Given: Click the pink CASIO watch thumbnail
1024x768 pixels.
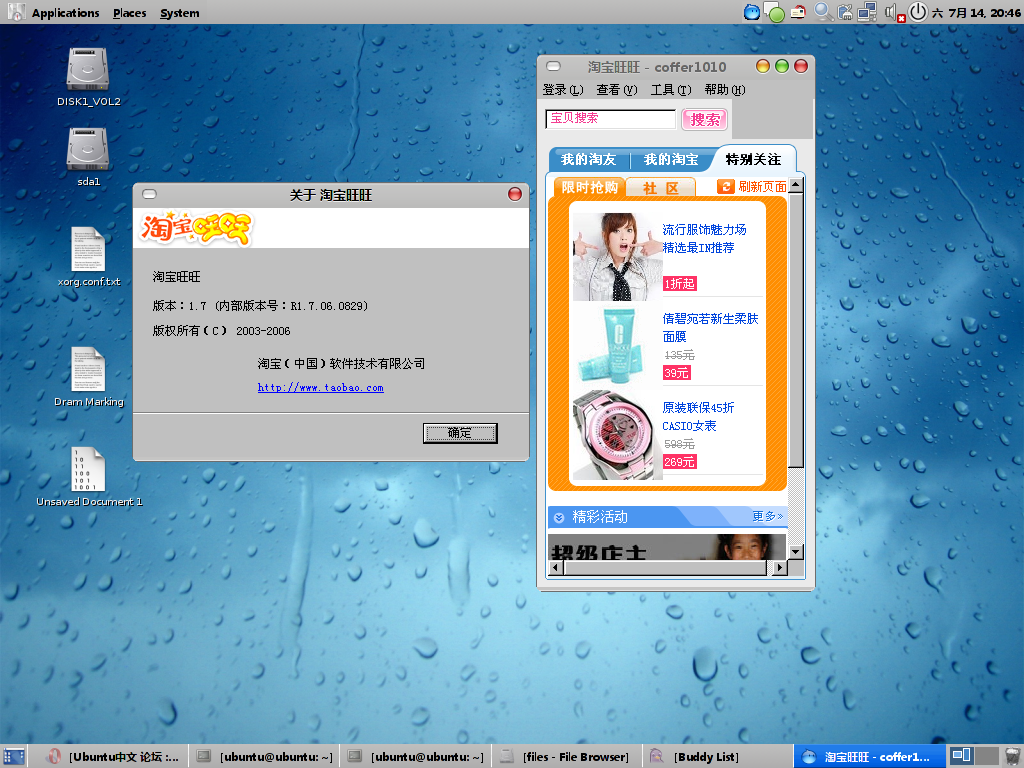Looking at the screenshot, I should pos(617,435).
